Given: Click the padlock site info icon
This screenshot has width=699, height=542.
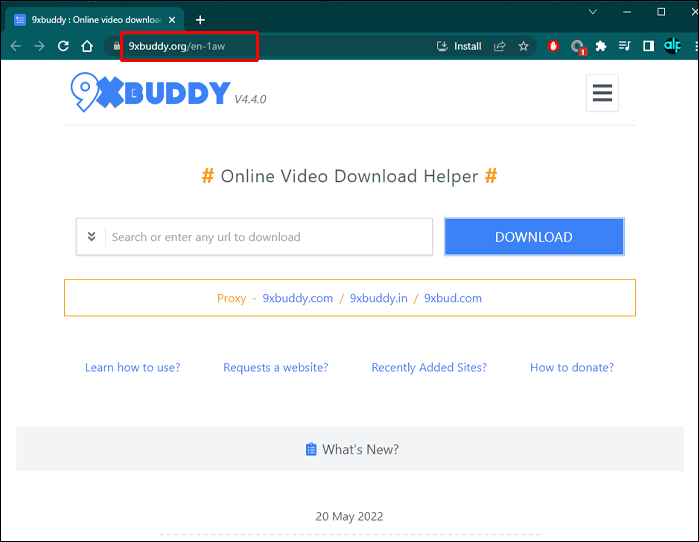Looking at the screenshot, I should pos(117,46).
